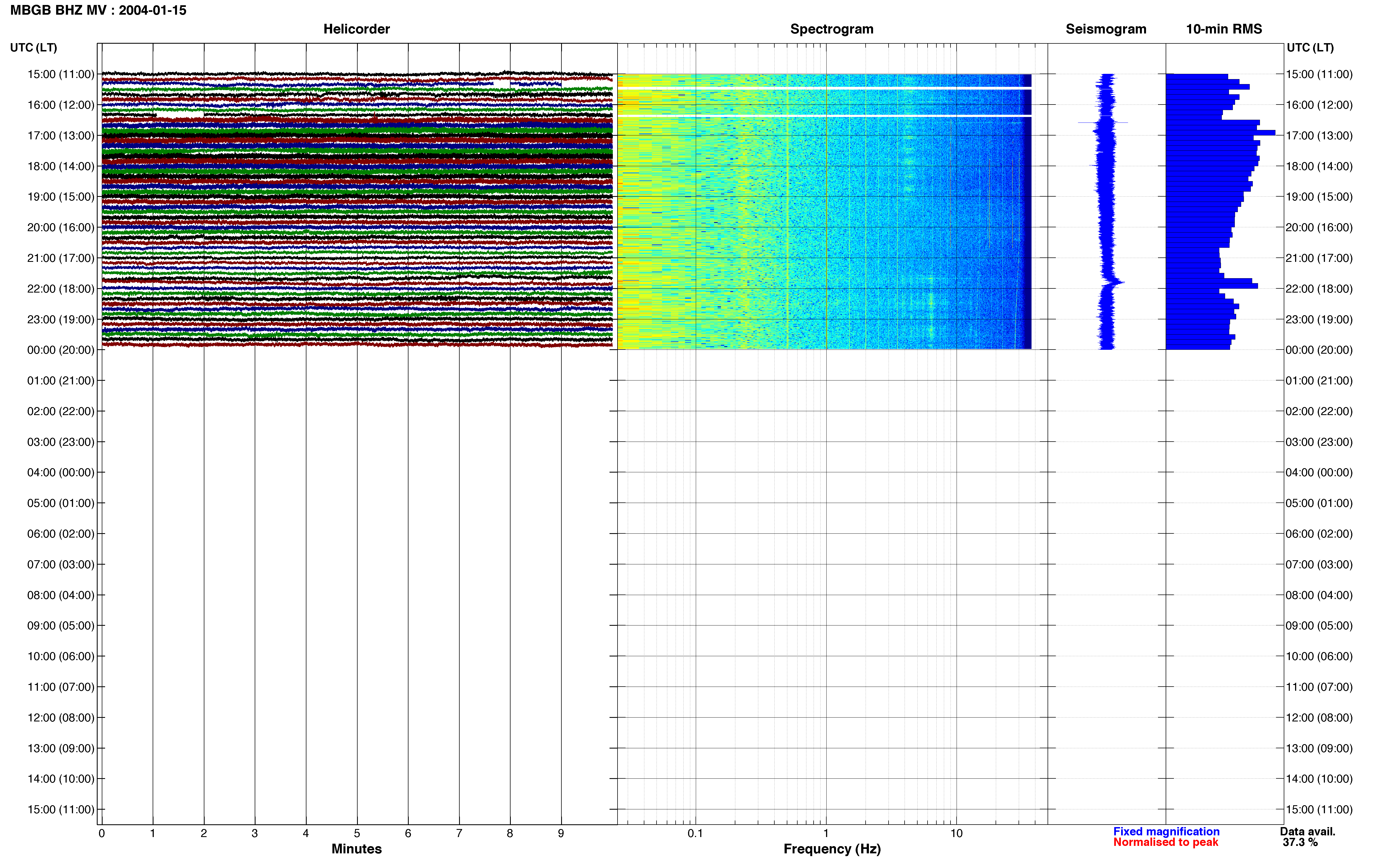The height and width of the screenshot is (868, 1388).
Task: Click the Frequency (Hz) axis label
Action: tap(832, 849)
